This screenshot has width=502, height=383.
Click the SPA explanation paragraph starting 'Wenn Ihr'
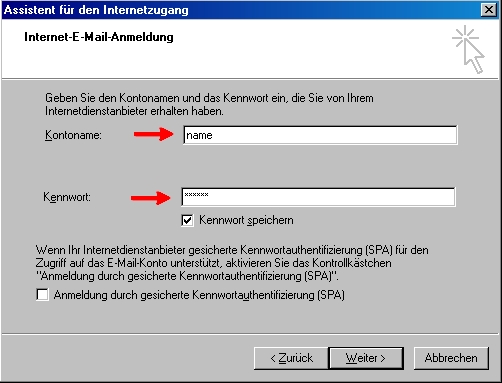(x=232, y=263)
